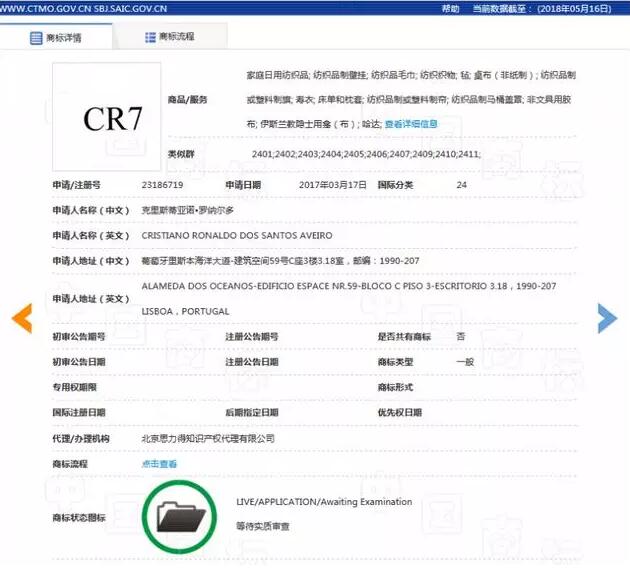Click the header URL WWW.CTMO.GOV.CN
This screenshot has height=577, width=630.
tap(46, 8)
